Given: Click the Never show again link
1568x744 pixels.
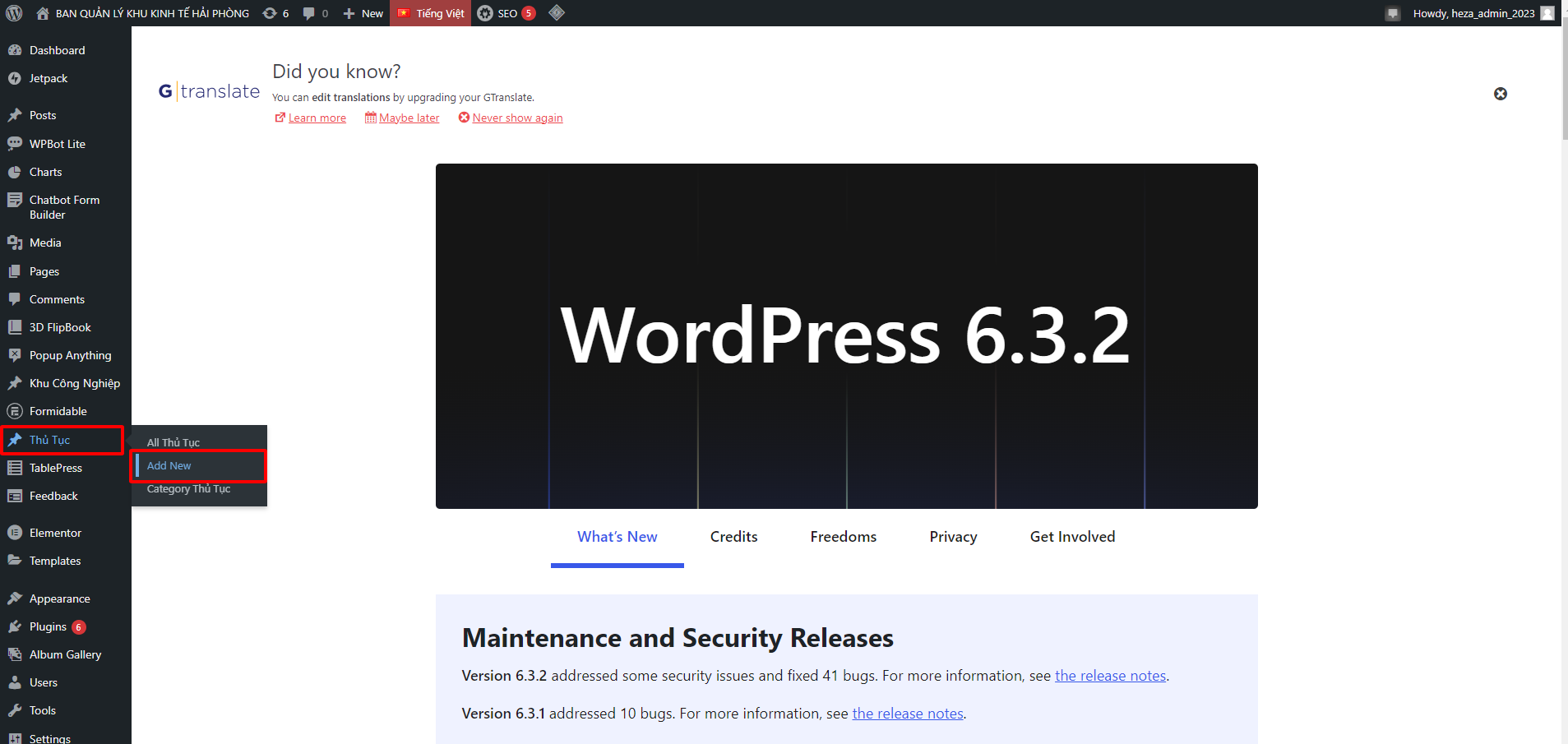Looking at the screenshot, I should pos(517,118).
